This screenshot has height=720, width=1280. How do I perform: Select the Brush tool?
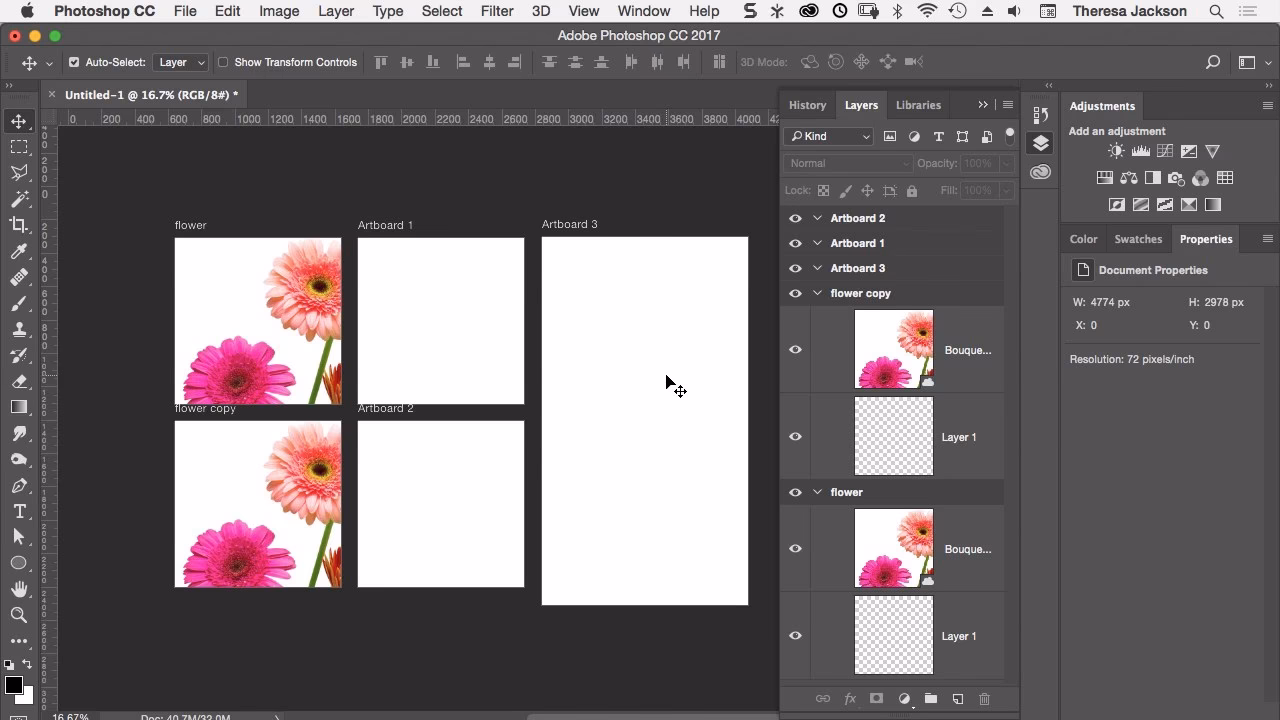tap(20, 303)
